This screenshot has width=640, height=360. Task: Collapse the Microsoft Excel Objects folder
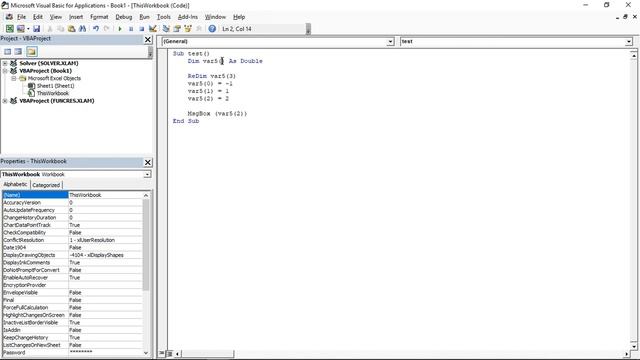point(13,78)
